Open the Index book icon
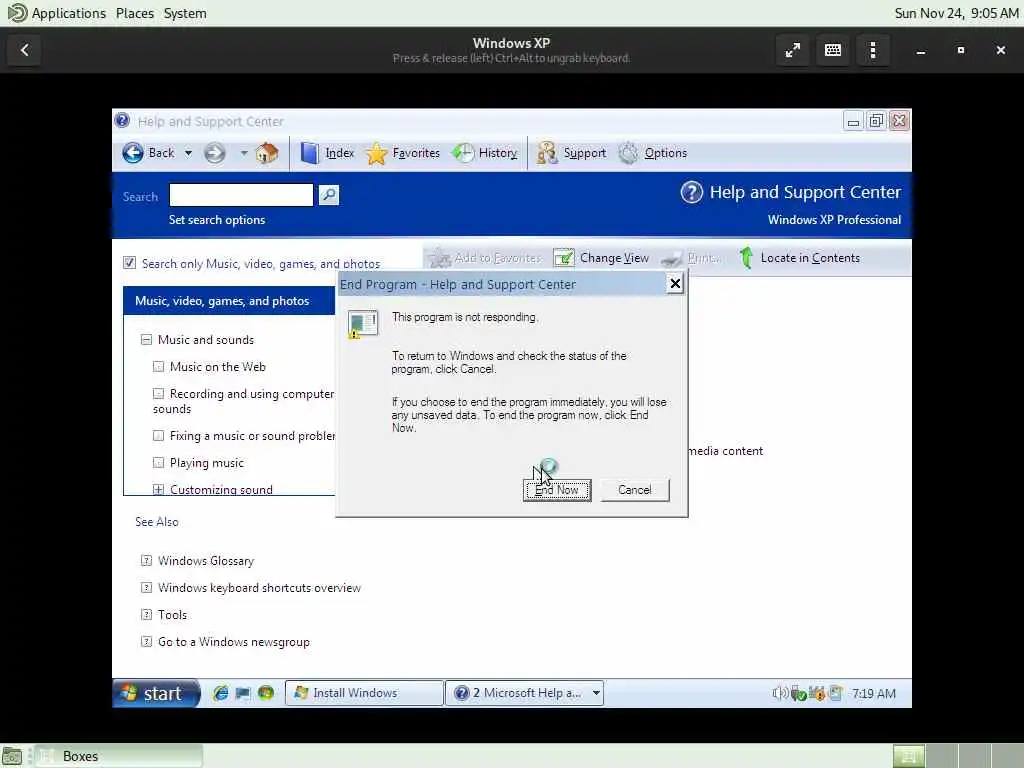 (310, 153)
